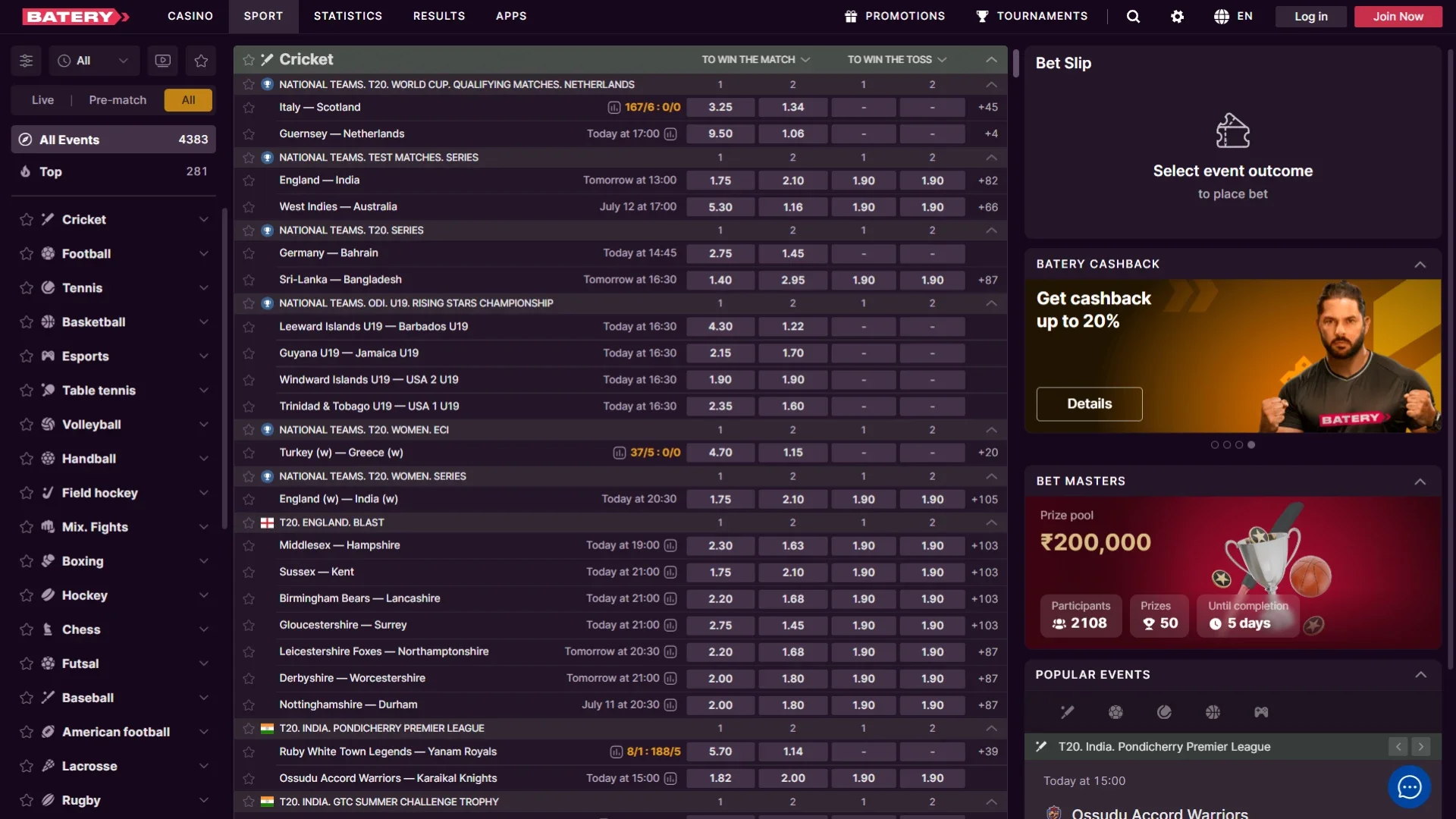This screenshot has height=819, width=1456.
Task: Select the last pagination dot under the cashback banner
Action: 1251,445
